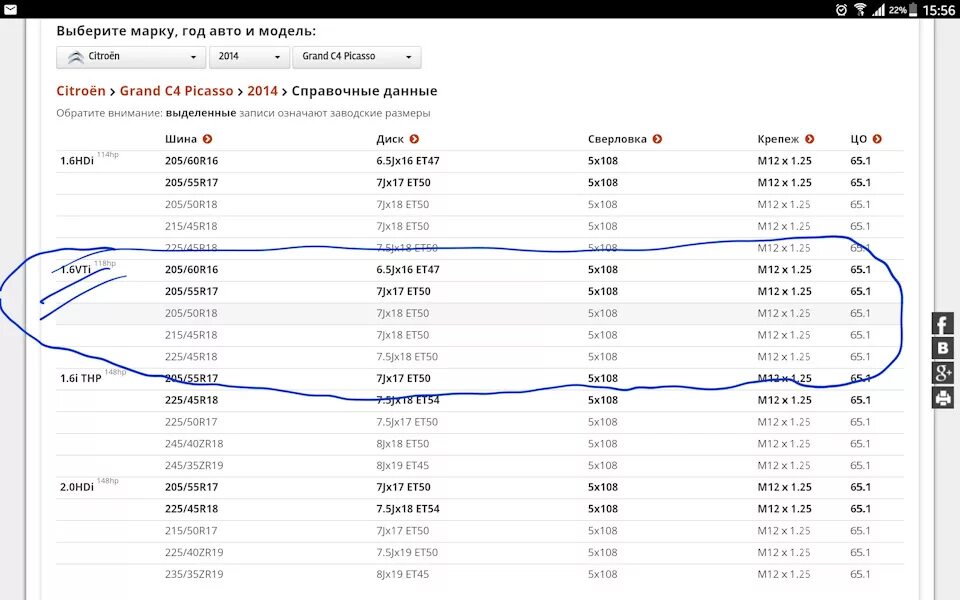Select the 2.0HDi engine label
The image size is (960, 600).
[77, 487]
